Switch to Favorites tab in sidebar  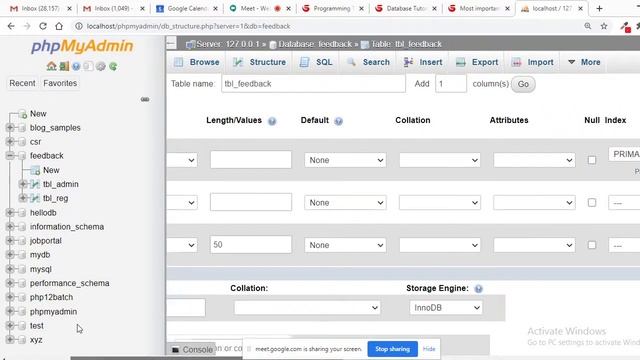(60, 83)
